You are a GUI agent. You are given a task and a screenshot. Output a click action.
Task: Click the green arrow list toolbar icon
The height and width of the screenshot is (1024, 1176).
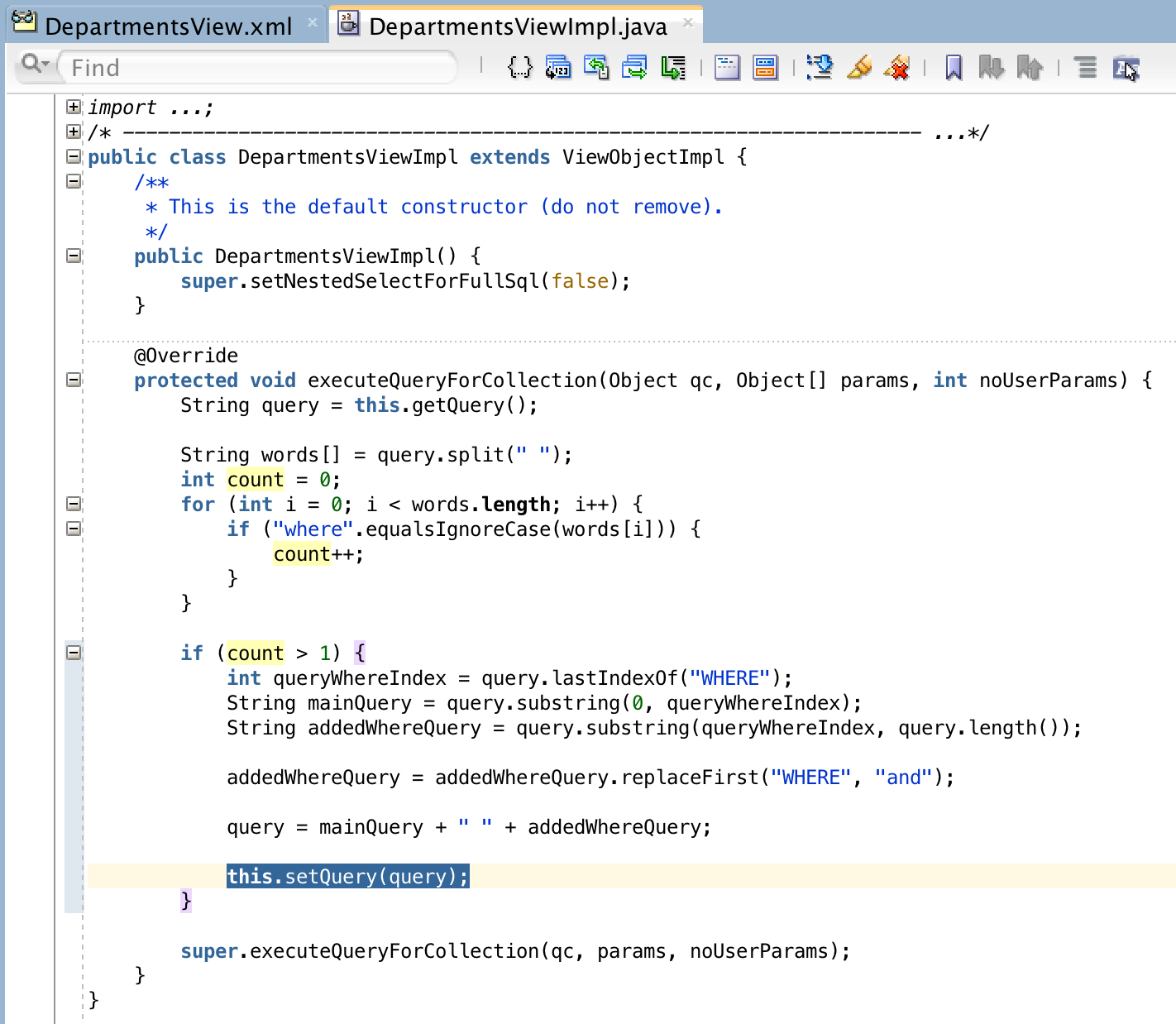pos(673,67)
